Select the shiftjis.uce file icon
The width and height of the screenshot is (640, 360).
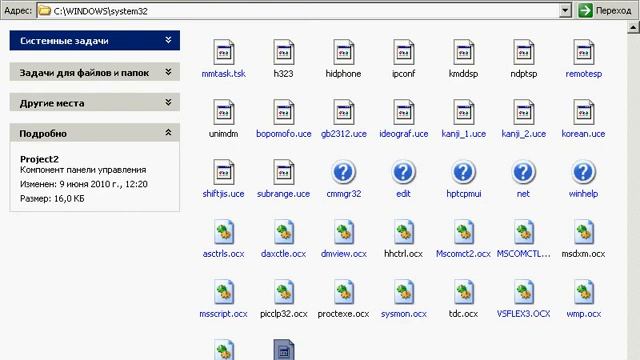pyautogui.click(x=224, y=172)
